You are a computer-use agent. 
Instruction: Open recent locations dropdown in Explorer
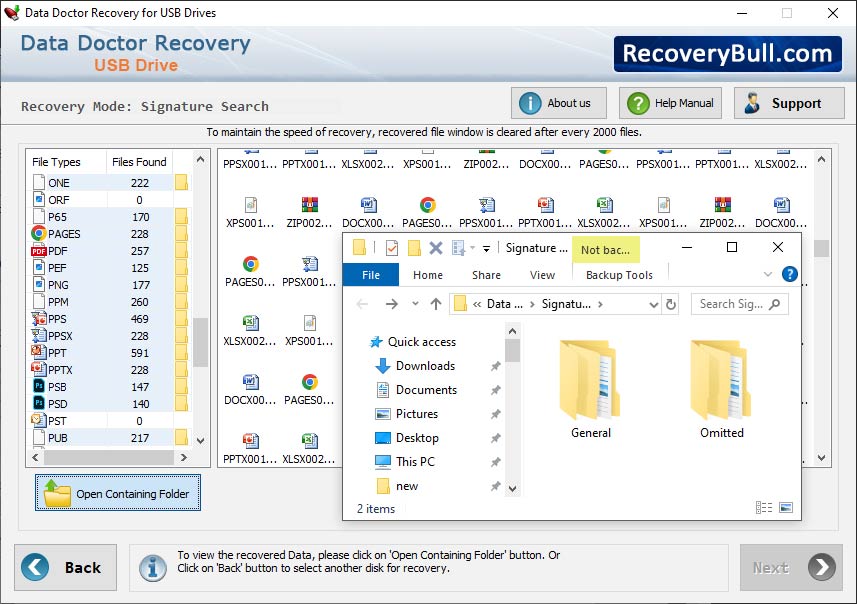415,304
